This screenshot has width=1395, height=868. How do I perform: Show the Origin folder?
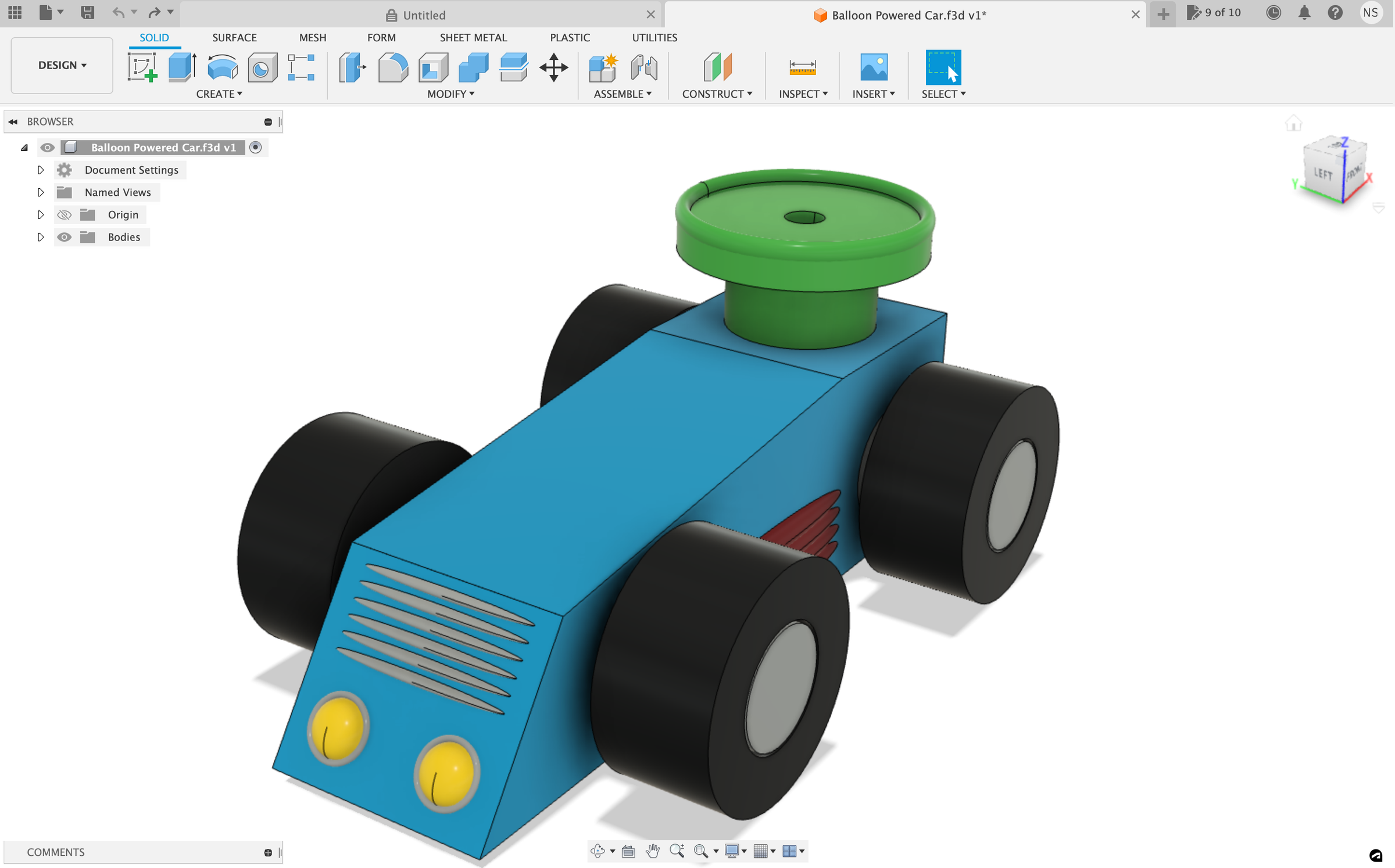coord(64,214)
